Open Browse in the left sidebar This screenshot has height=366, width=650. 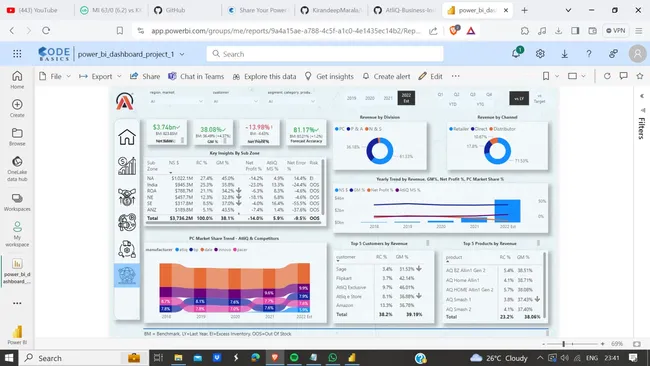click(17, 137)
